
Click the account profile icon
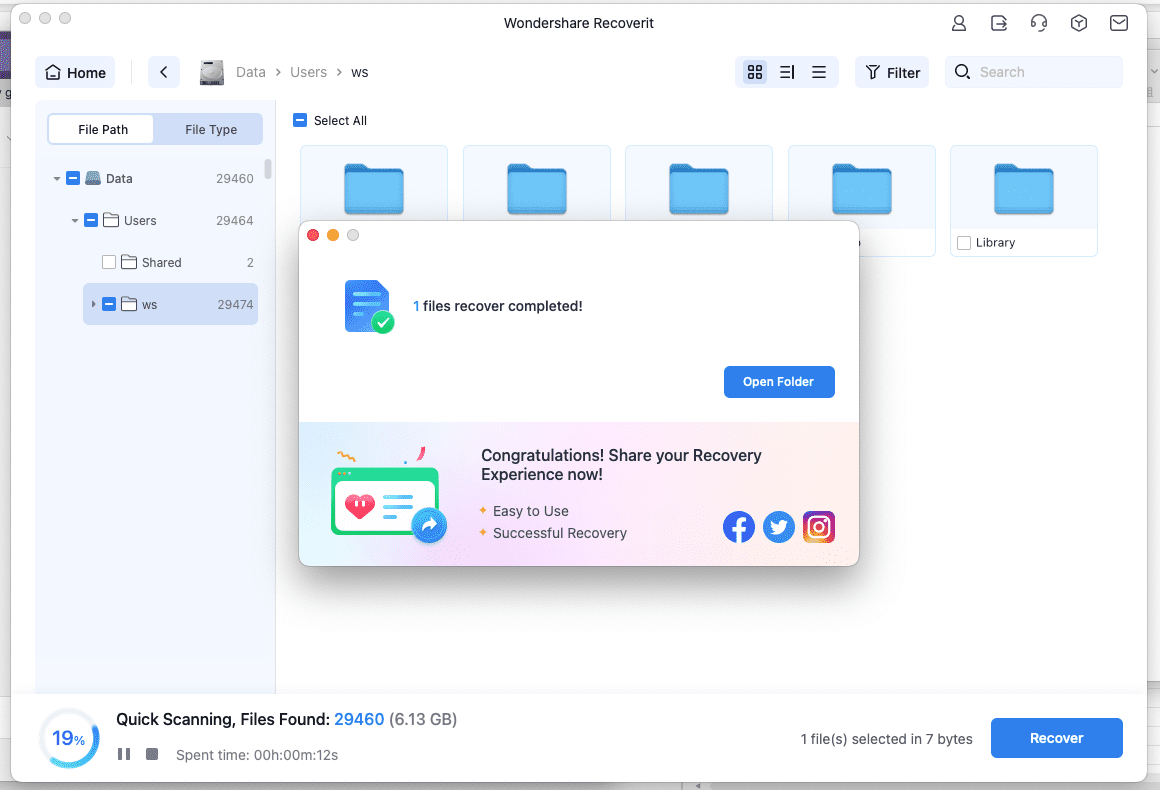[x=959, y=23]
